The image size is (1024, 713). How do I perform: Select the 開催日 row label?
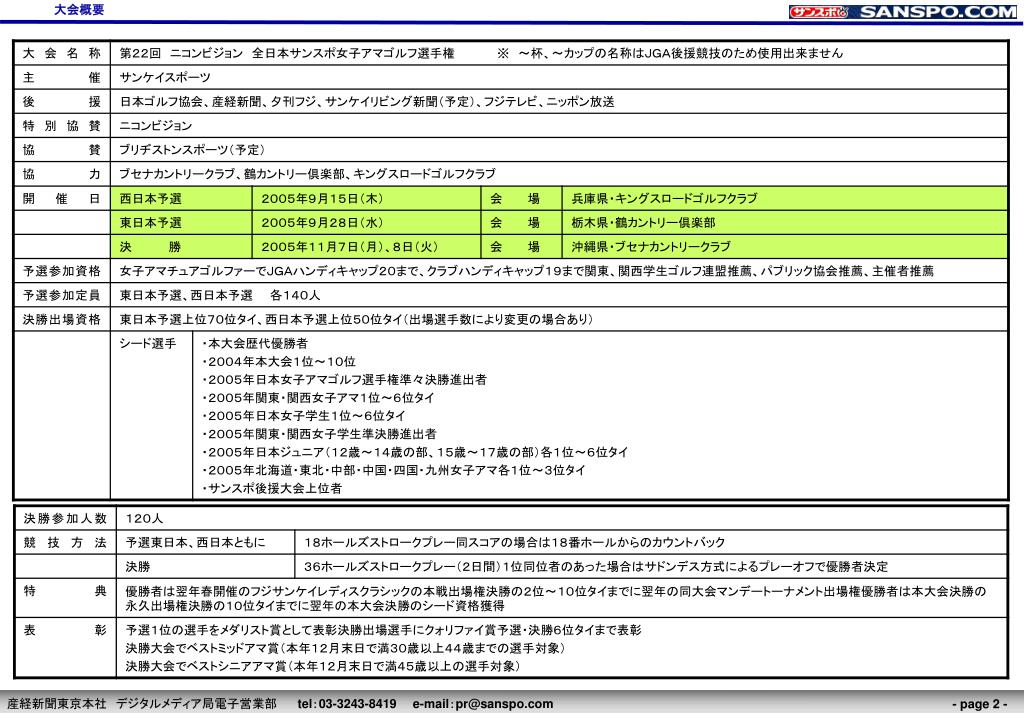point(62,198)
